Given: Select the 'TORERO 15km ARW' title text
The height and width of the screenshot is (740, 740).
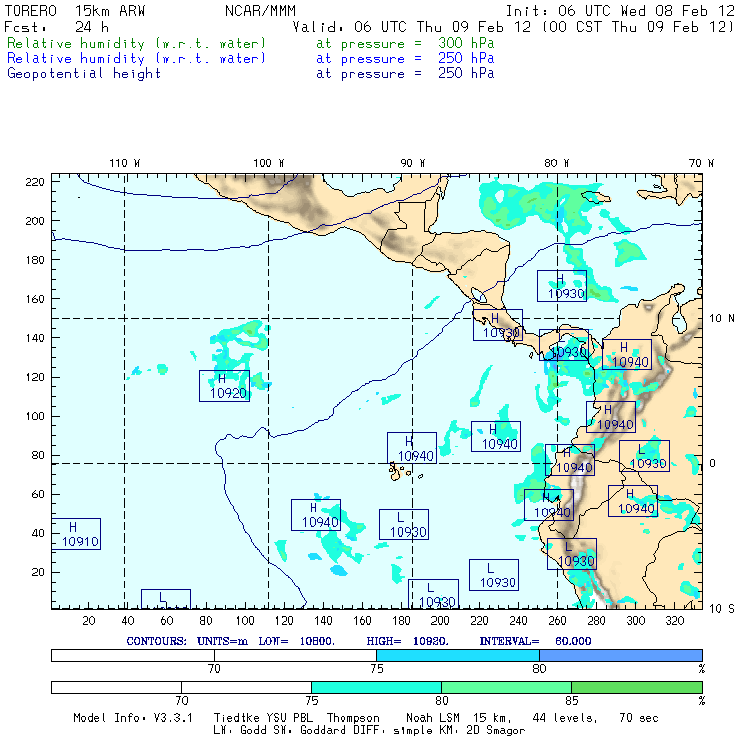Looking at the screenshot, I should [x=75, y=11].
